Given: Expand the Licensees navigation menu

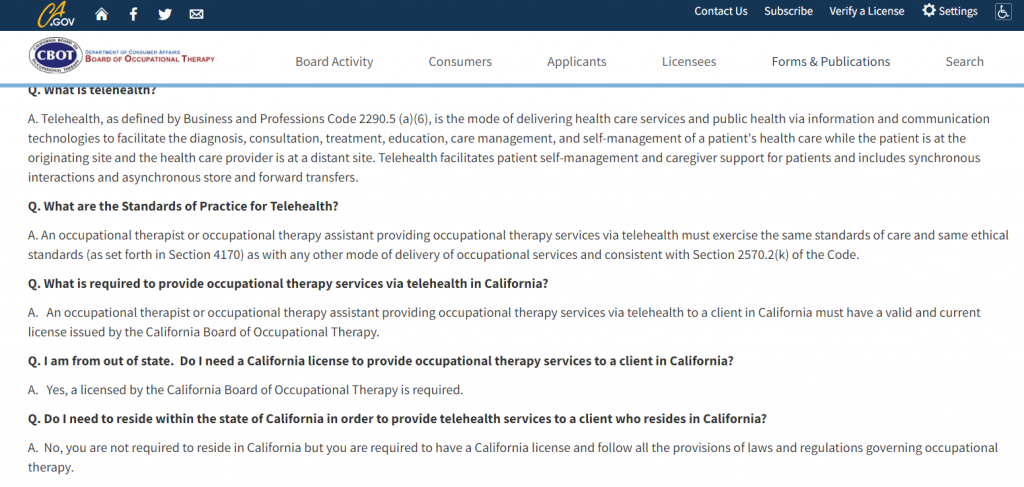Looking at the screenshot, I should coord(689,61).
